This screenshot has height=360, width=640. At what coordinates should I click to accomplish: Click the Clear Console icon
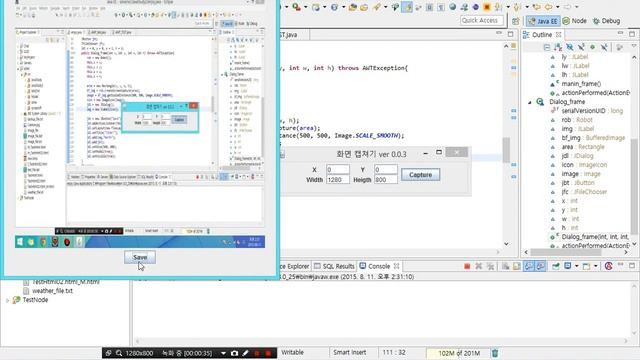[505, 266]
